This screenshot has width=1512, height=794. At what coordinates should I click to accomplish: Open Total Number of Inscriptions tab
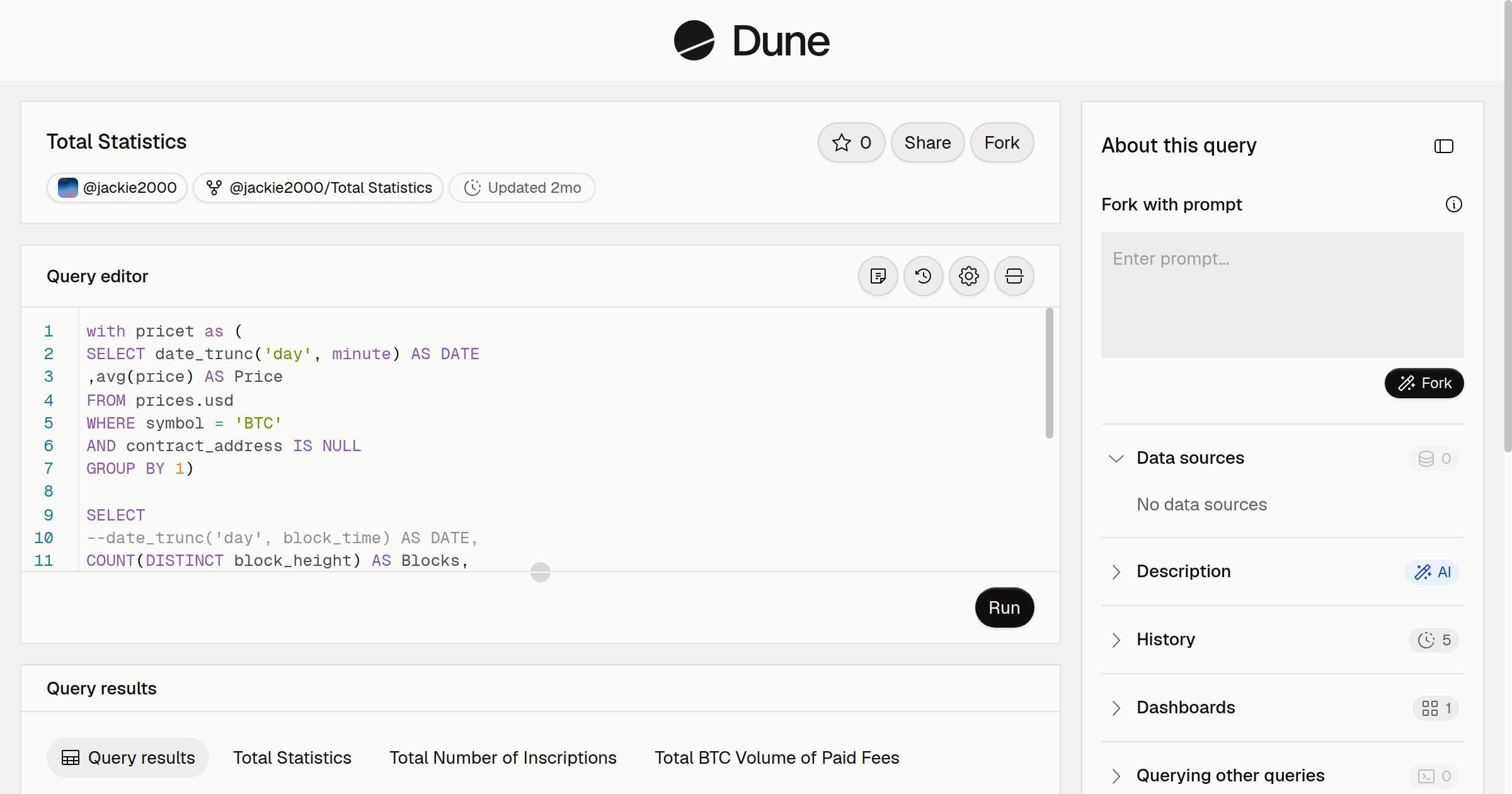(503, 757)
